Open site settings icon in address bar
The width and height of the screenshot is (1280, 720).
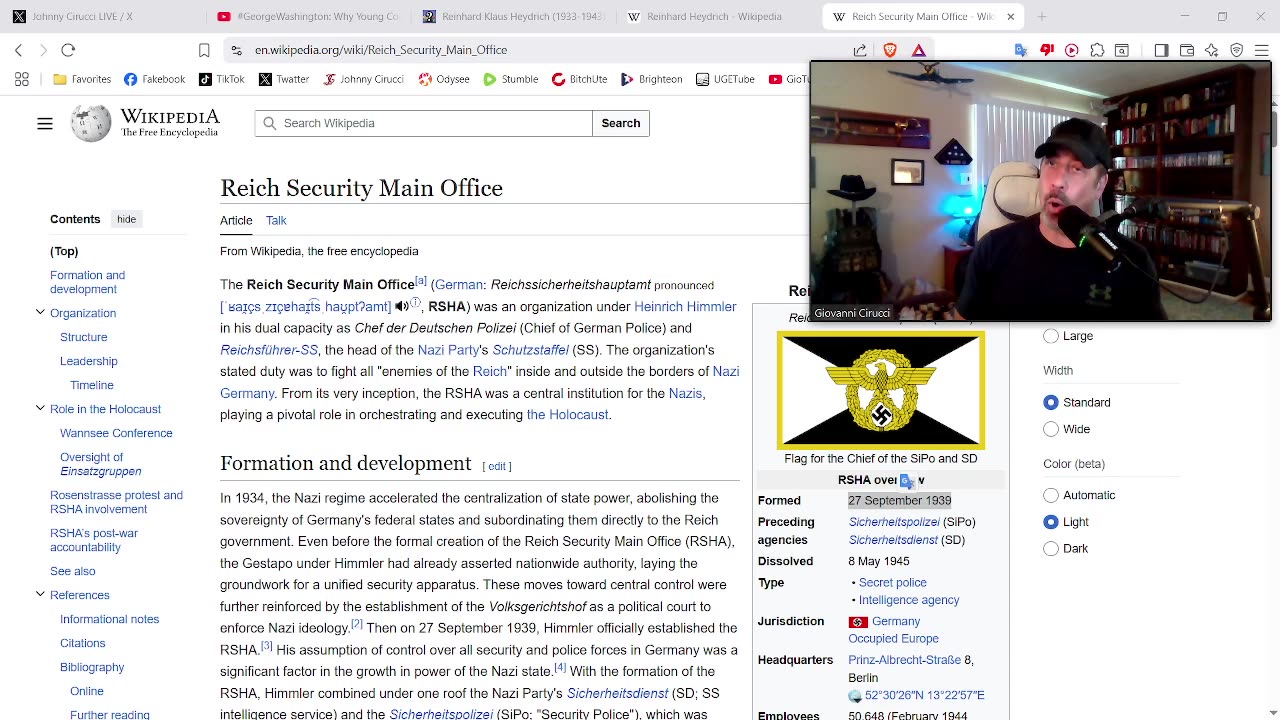point(235,50)
